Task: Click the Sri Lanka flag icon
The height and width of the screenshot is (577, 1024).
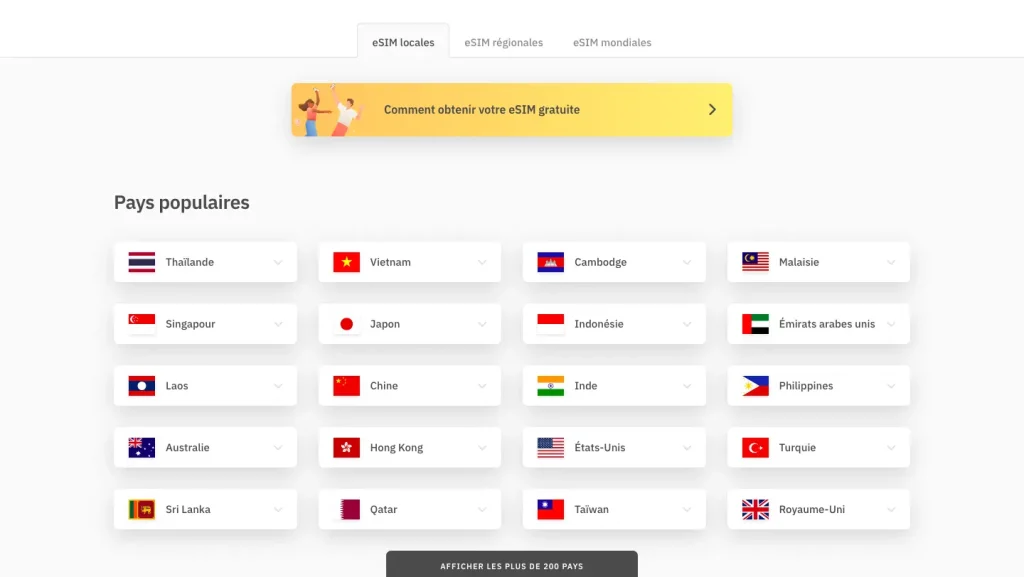Action: [x=141, y=510]
